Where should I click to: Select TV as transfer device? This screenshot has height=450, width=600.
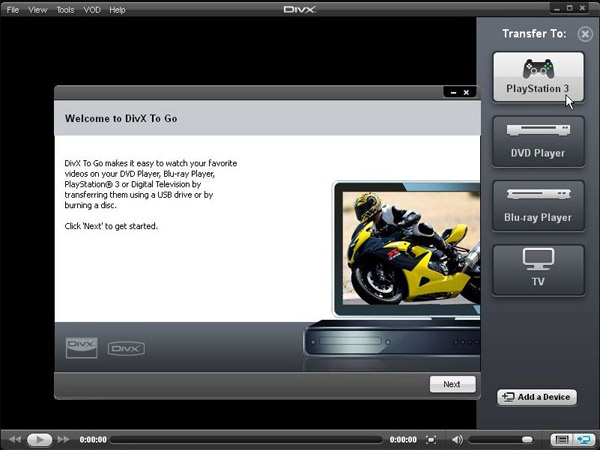[x=538, y=270]
